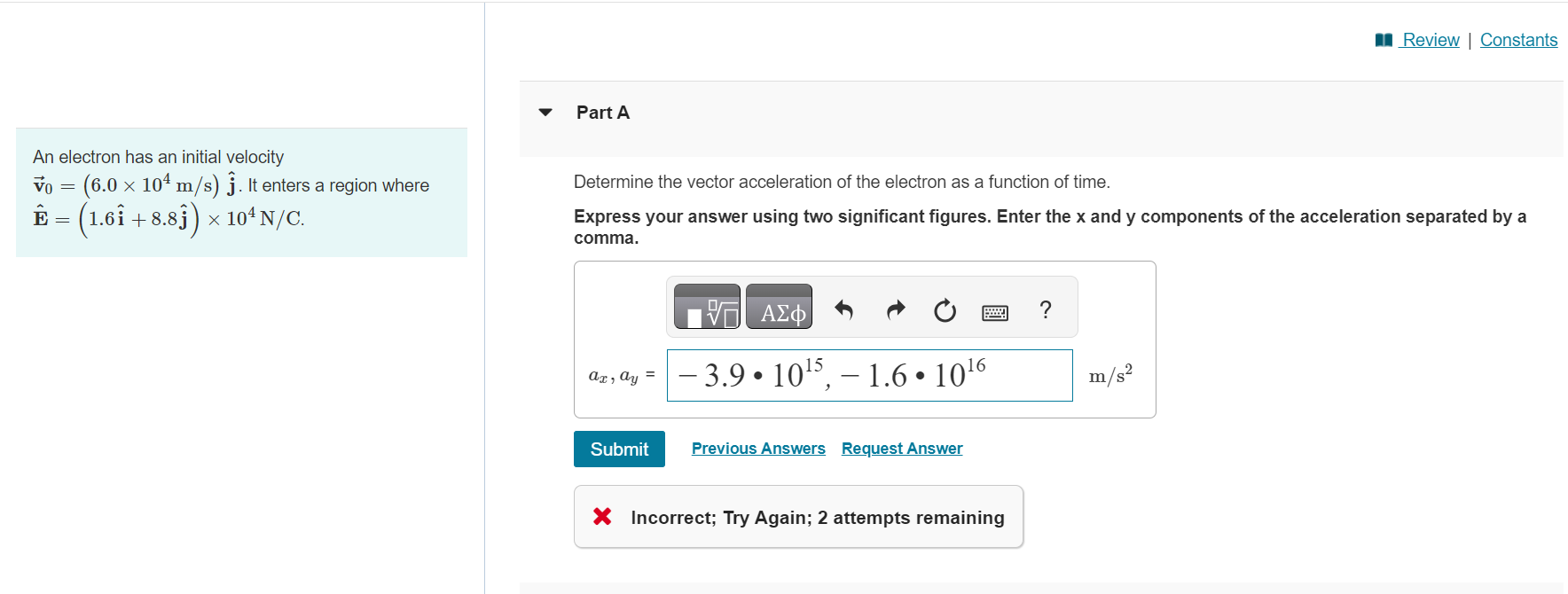
Task: Open the keyboard shortcuts tool
Action: coord(994,311)
